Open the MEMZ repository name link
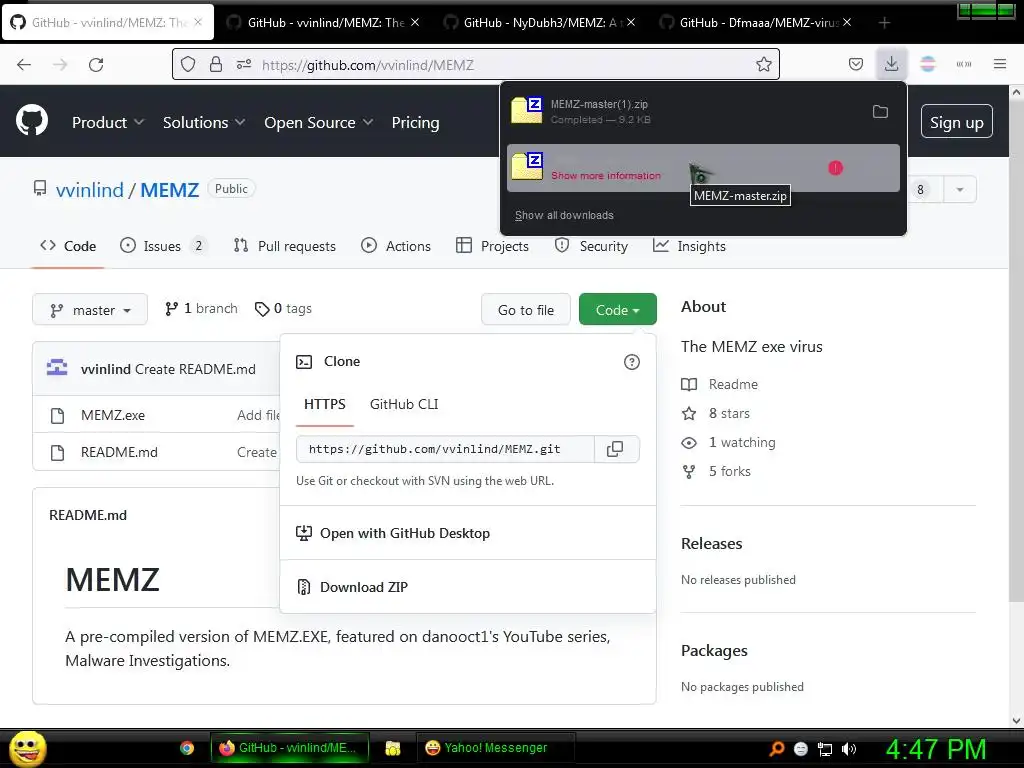The width and height of the screenshot is (1024, 768). 170,190
